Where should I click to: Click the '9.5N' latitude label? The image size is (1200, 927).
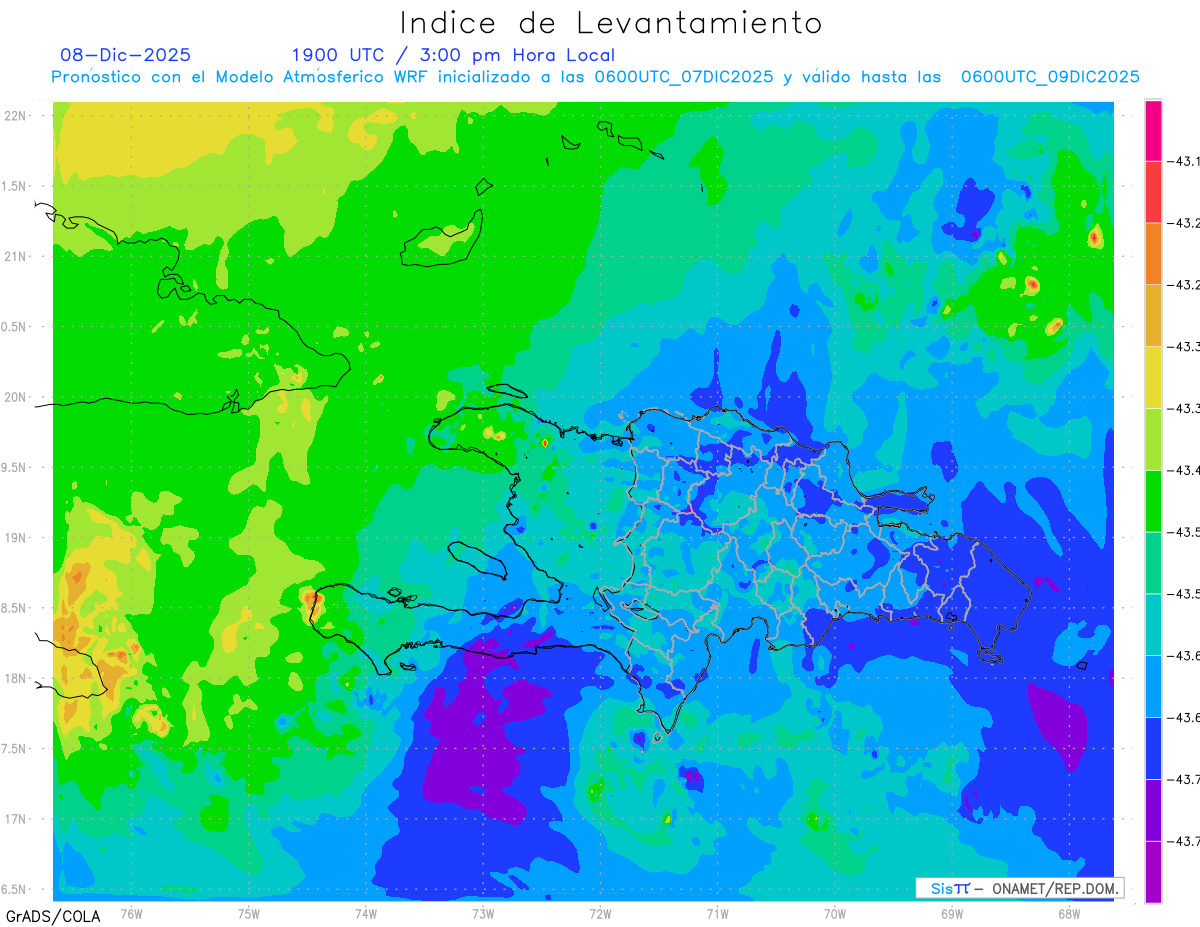click(15, 467)
